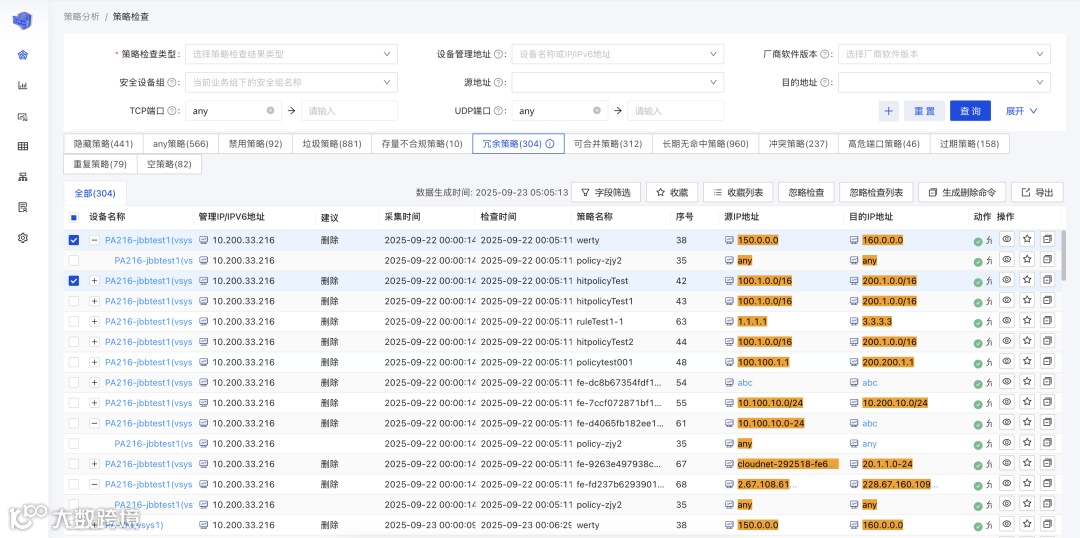
Task: Click help icon next to UDP端口
Action: tap(497, 110)
